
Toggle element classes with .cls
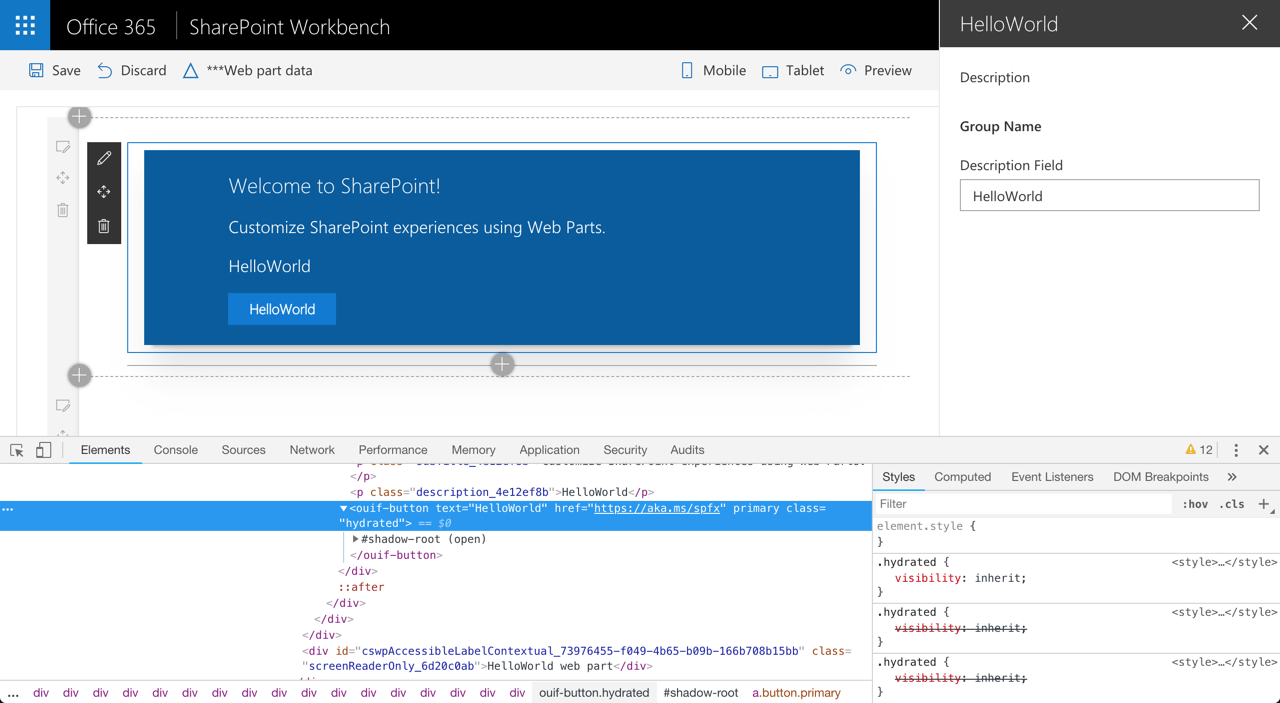(1233, 504)
